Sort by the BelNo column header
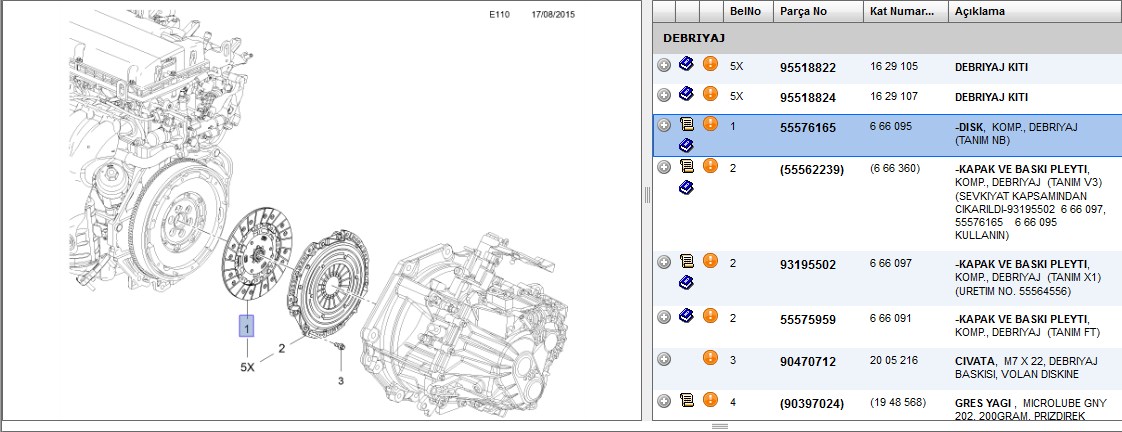1122x432 pixels. [748, 11]
